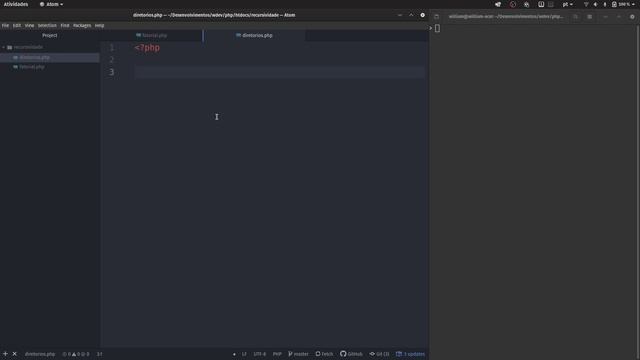Change the PHP grammar selector
Screen dimensions: 640x360
(277, 354)
